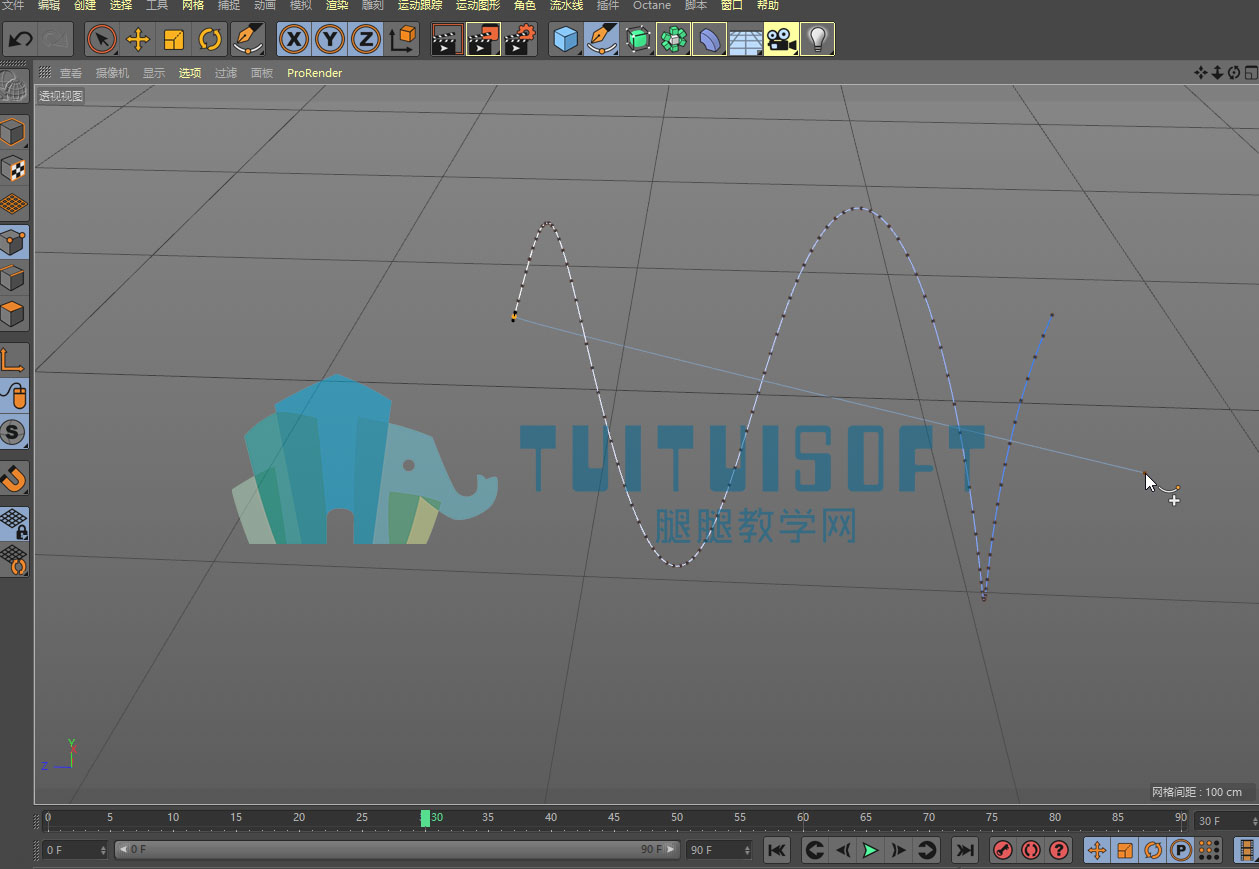This screenshot has height=869, width=1259.
Task: Click the 90 F end frame field
Action: coord(719,850)
